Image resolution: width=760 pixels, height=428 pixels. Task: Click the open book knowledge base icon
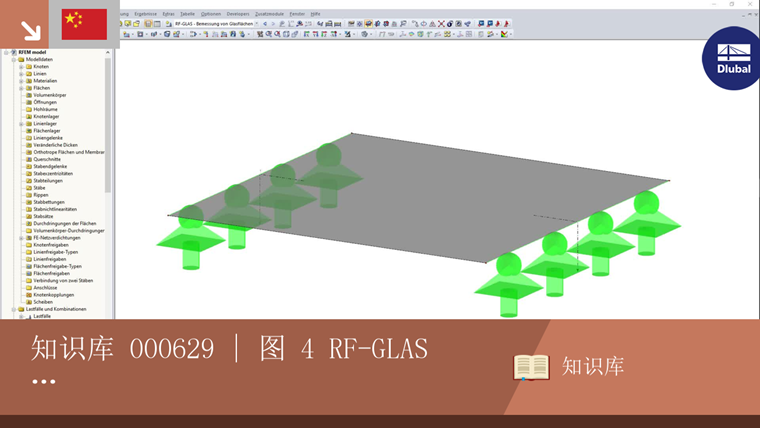tap(531, 367)
